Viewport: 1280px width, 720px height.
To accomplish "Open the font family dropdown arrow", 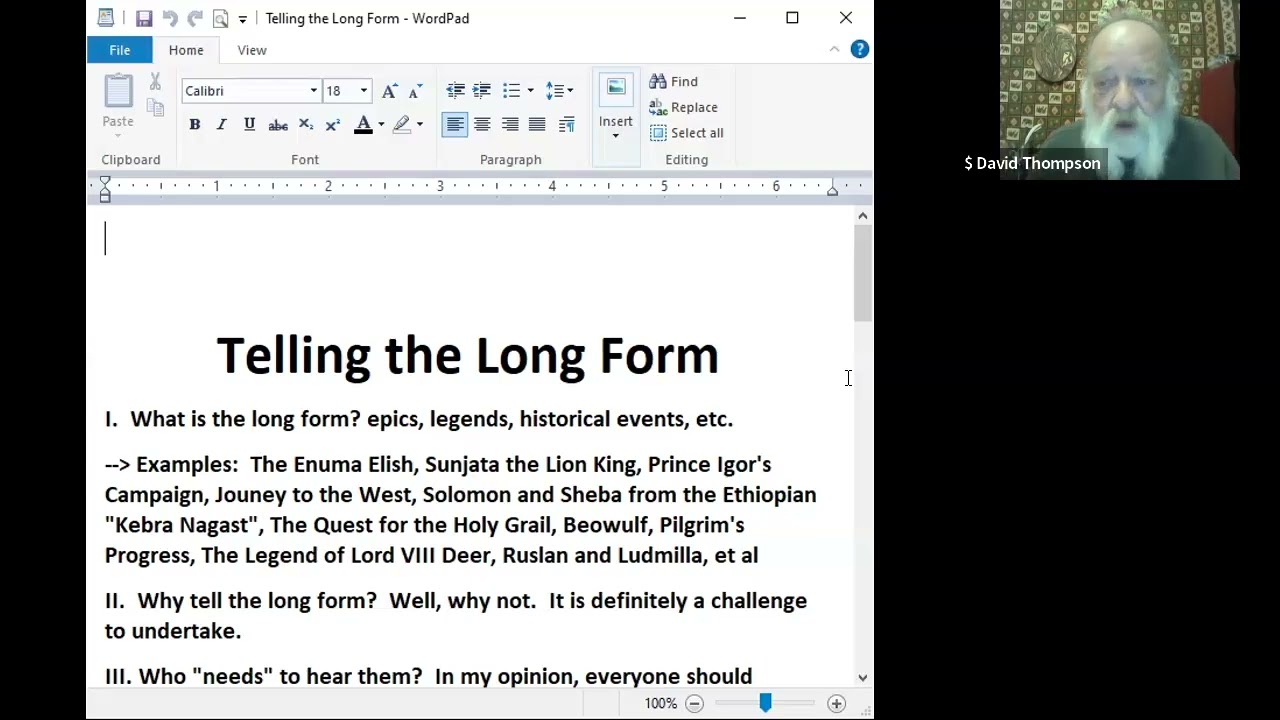I will coord(313,91).
